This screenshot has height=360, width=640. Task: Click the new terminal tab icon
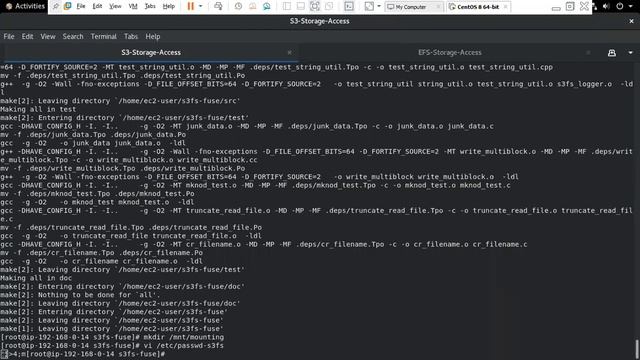pos(612,53)
